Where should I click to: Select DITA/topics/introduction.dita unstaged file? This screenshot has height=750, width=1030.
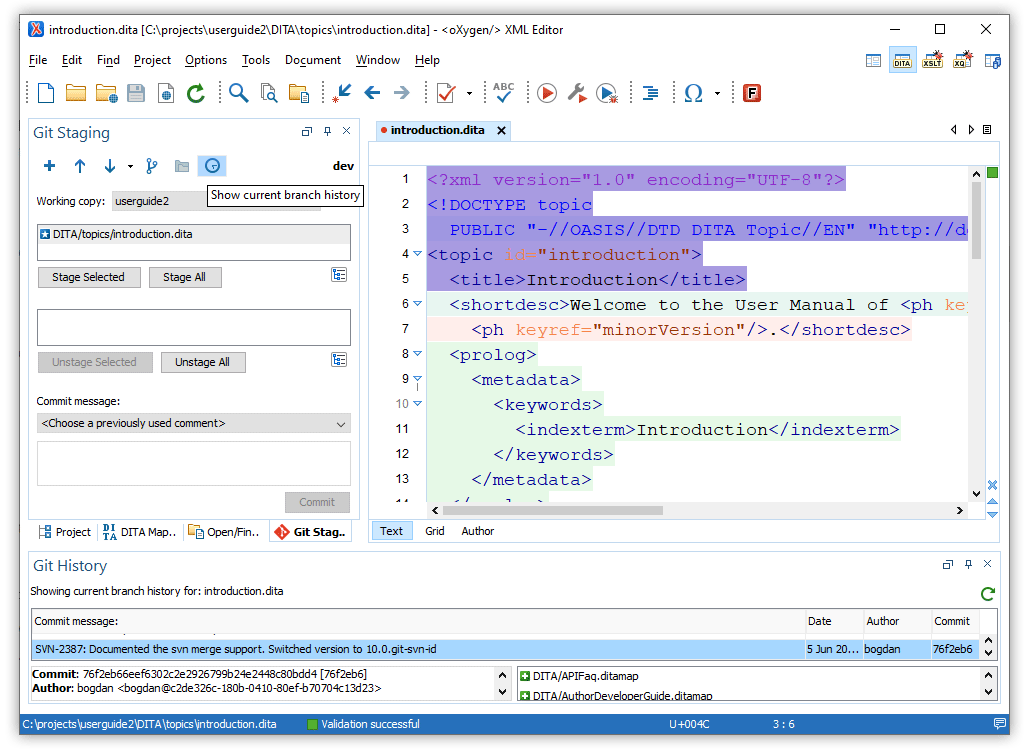tap(194, 234)
